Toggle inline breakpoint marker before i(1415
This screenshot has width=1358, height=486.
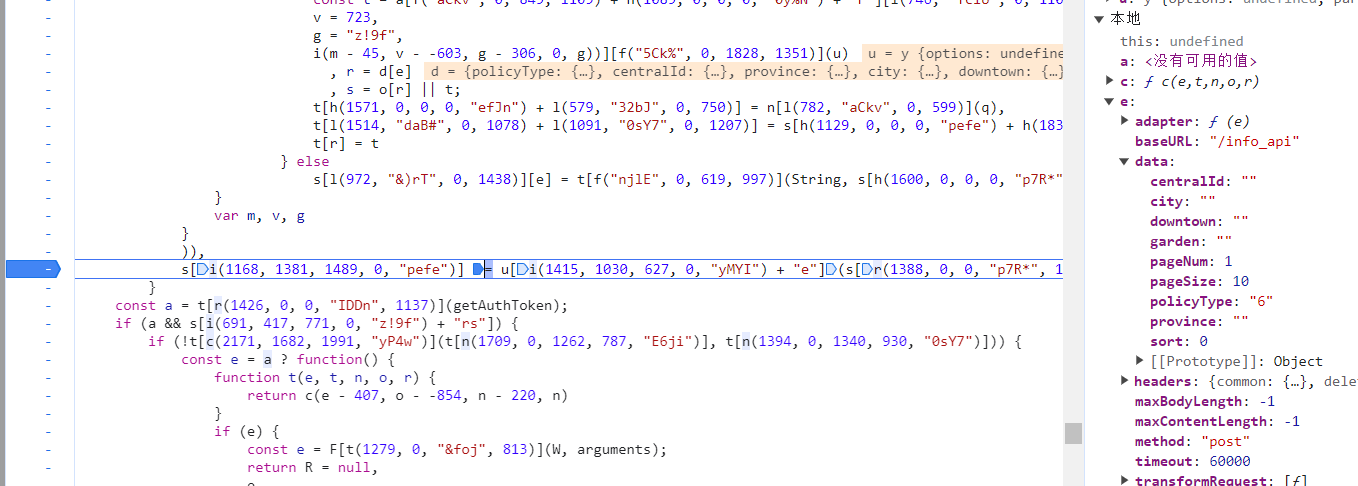(x=523, y=268)
